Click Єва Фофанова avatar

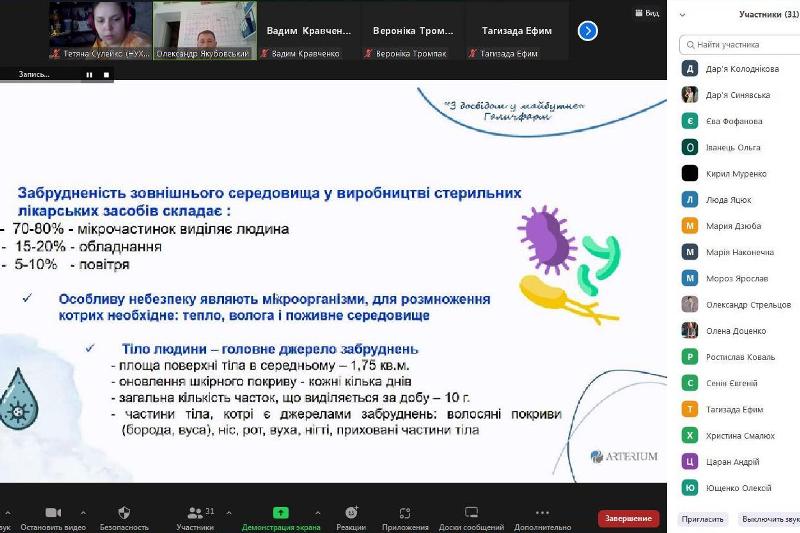point(690,121)
